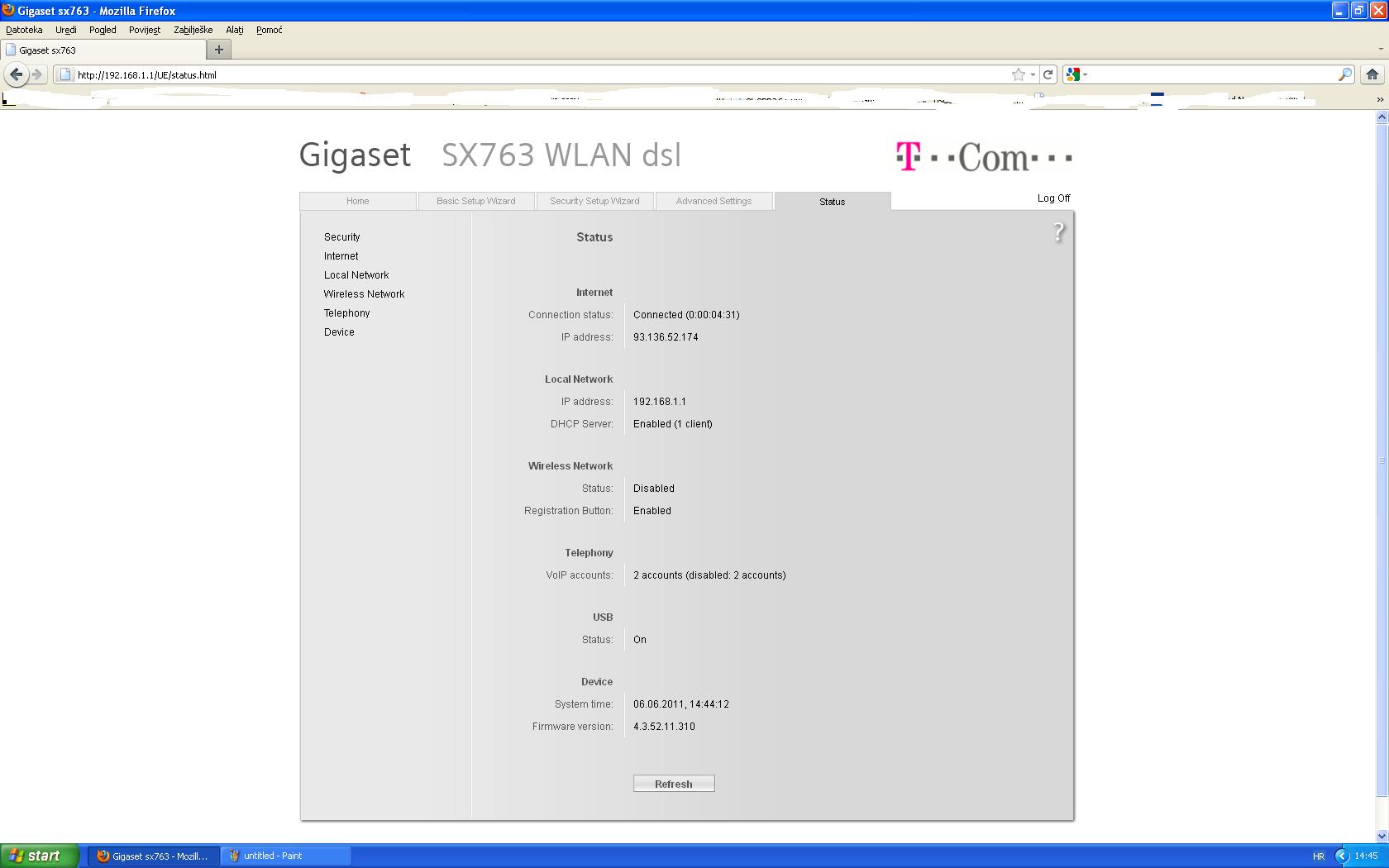Open the search engine chooser dropdown
The width and height of the screenshot is (1389, 868).
1086,74
